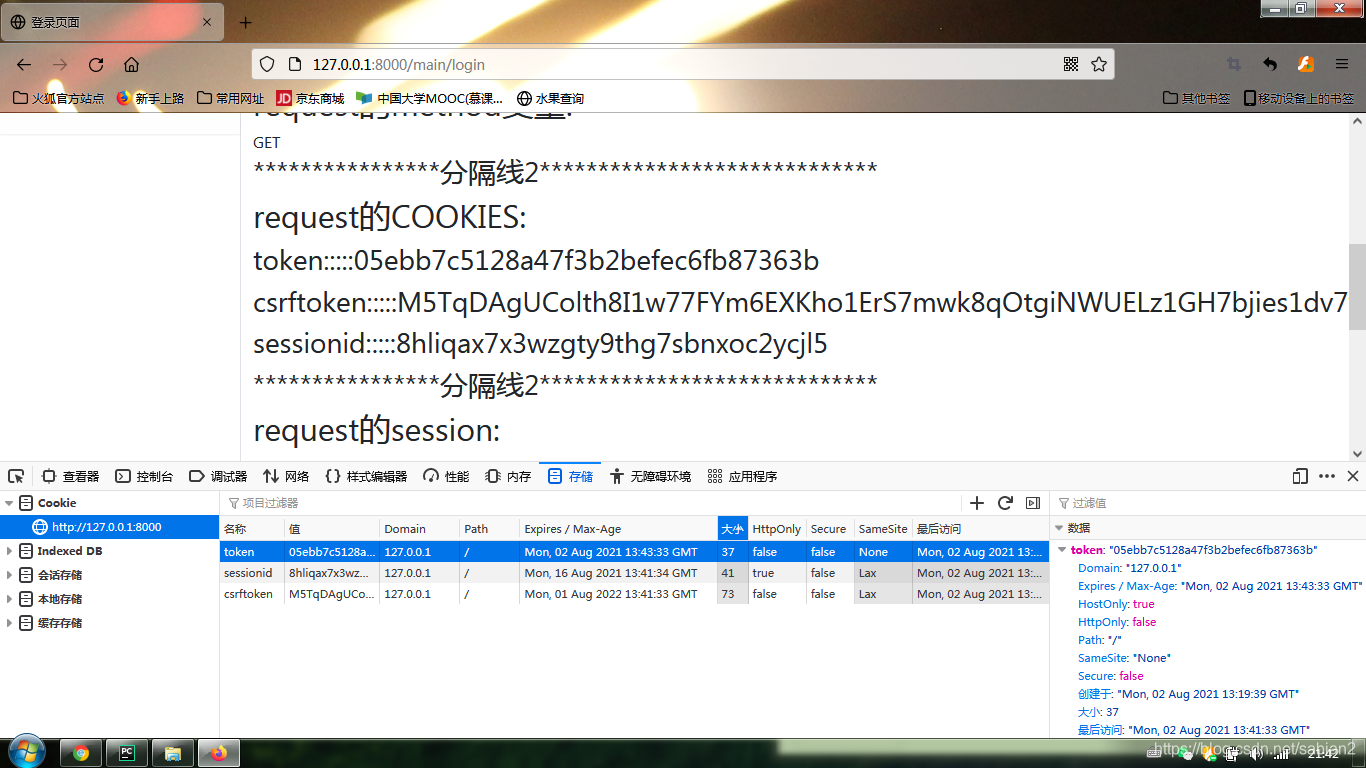This screenshot has height=768, width=1366.
Task: Select http://127.0.0.1:8000 under Cookie
Action: click(x=109, y=527)
